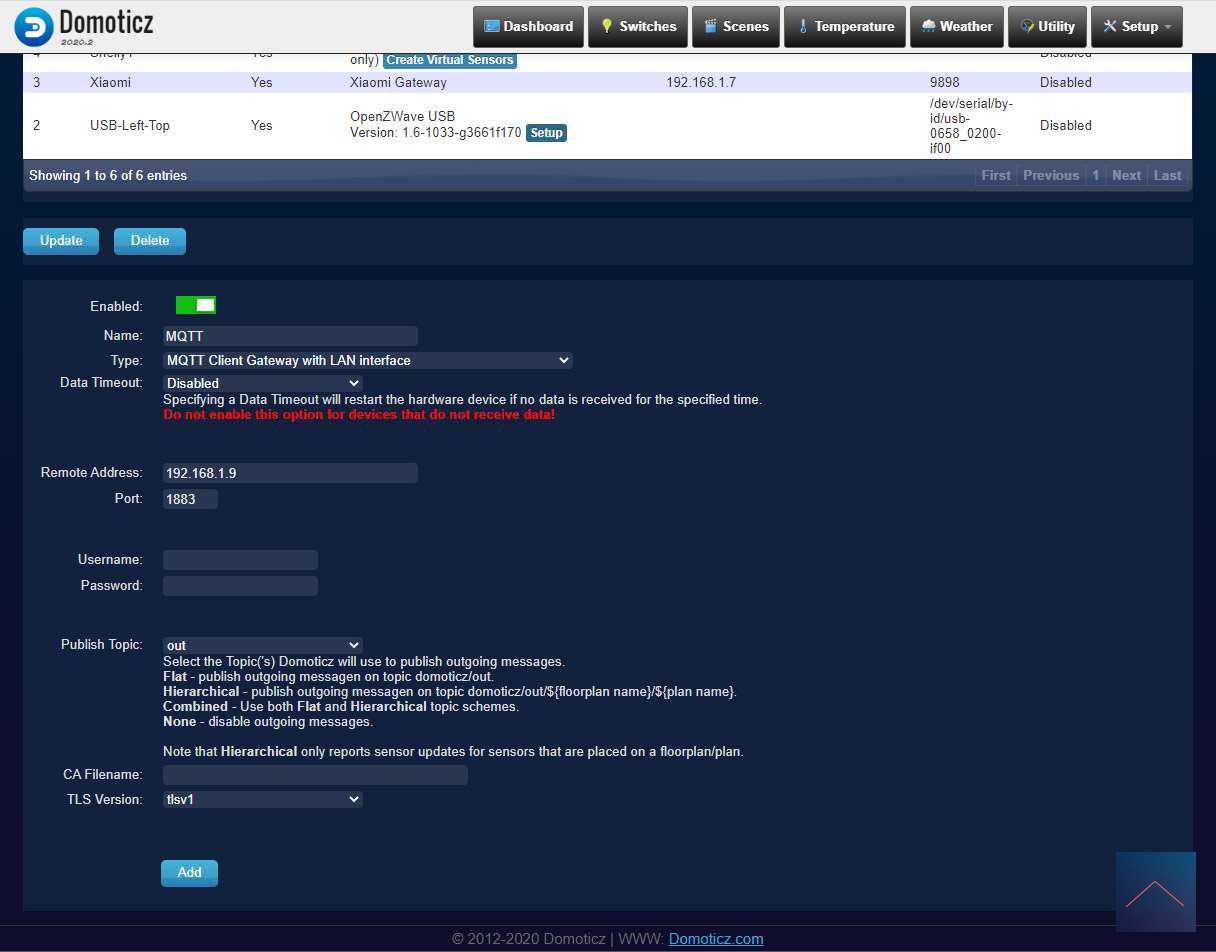Viewport: 1216px width, 952px height.
Task: Open the Scenes tab
Action: pyautogui.click(x=736, y=27)
